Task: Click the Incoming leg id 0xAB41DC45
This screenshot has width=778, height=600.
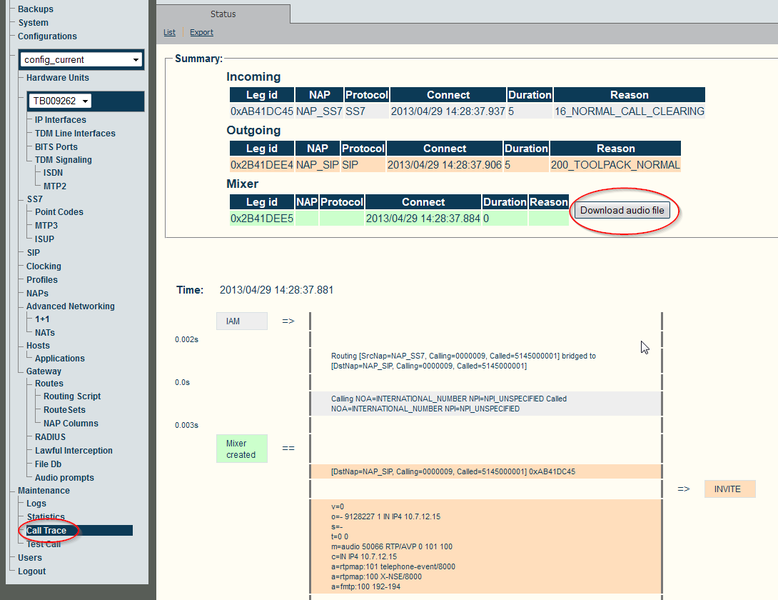Action: tap(262, 111)
